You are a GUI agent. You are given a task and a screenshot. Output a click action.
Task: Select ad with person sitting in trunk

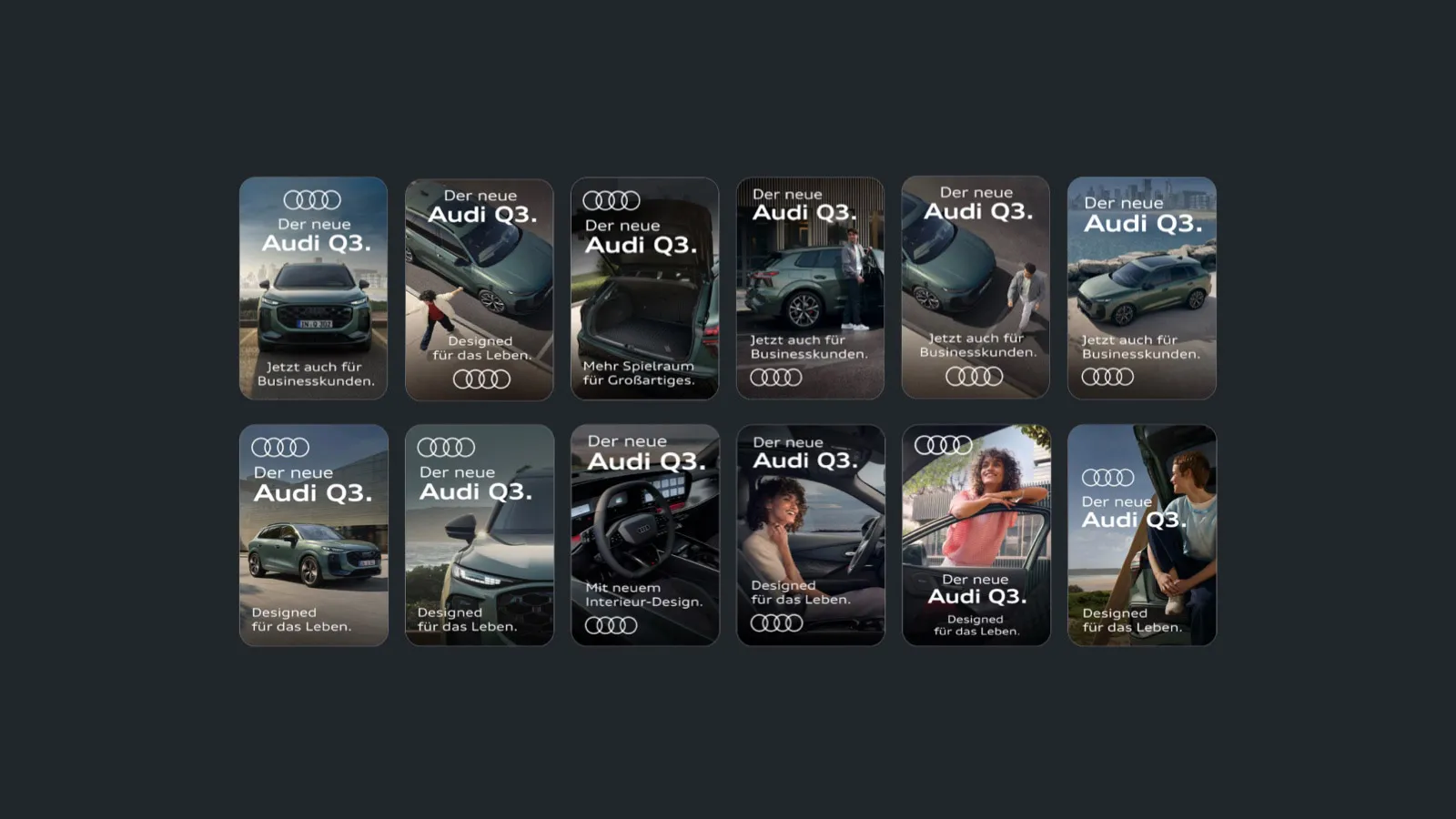coord(1141,535)
